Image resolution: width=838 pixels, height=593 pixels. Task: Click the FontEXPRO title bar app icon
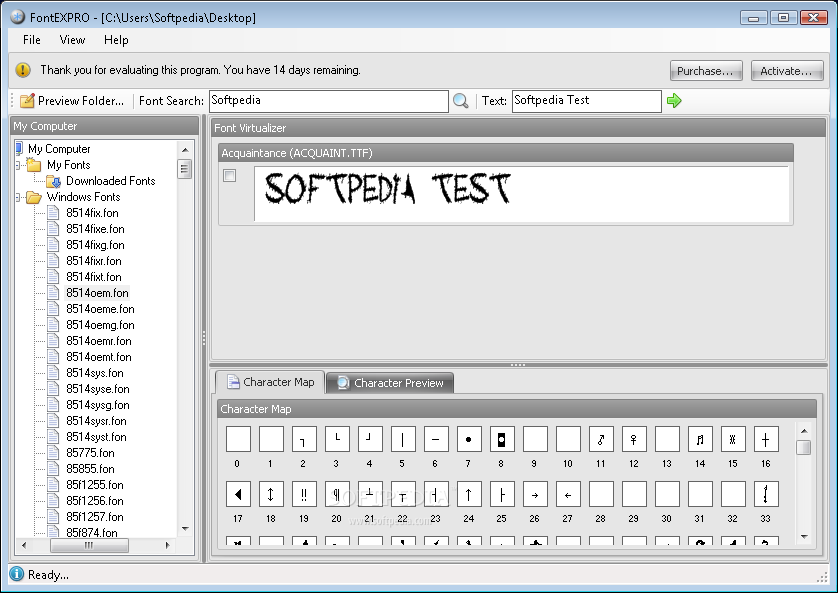[x=18, y=17]
